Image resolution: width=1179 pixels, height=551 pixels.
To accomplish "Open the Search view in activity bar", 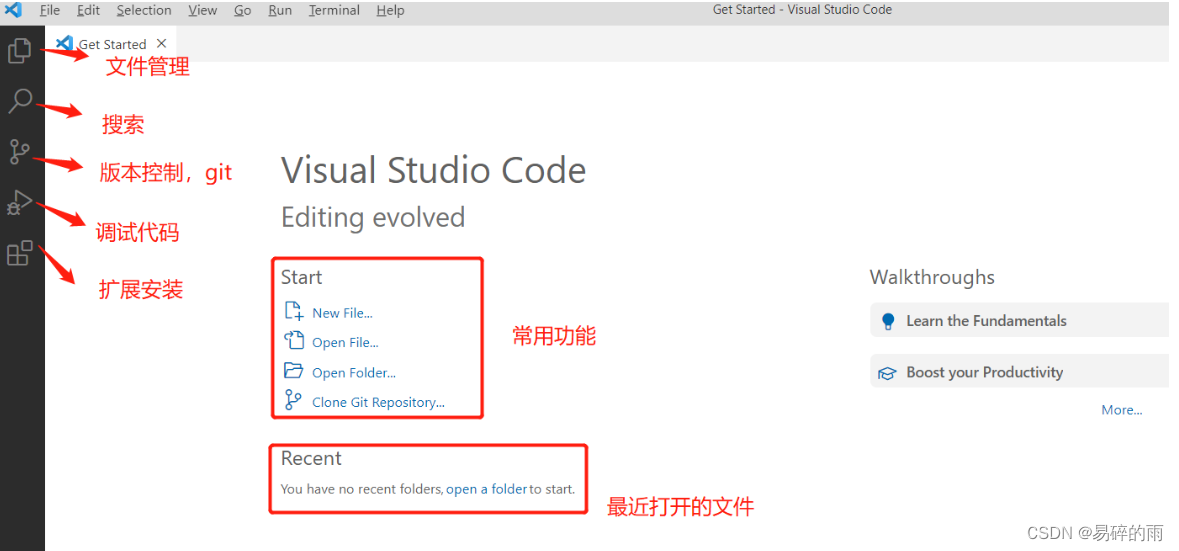I will [x=20, y=101].
